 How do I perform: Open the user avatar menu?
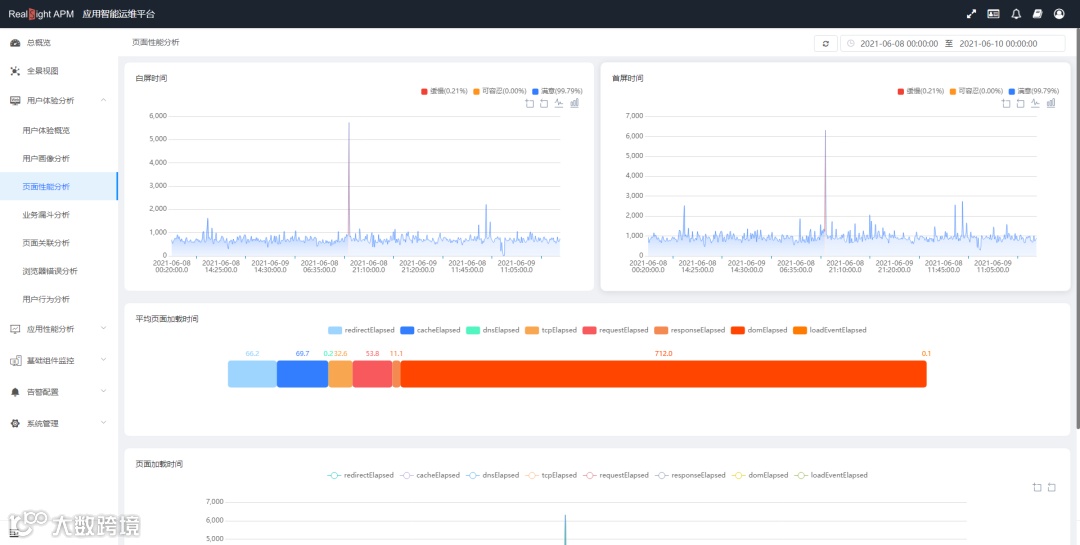(x=1059, y=14)
